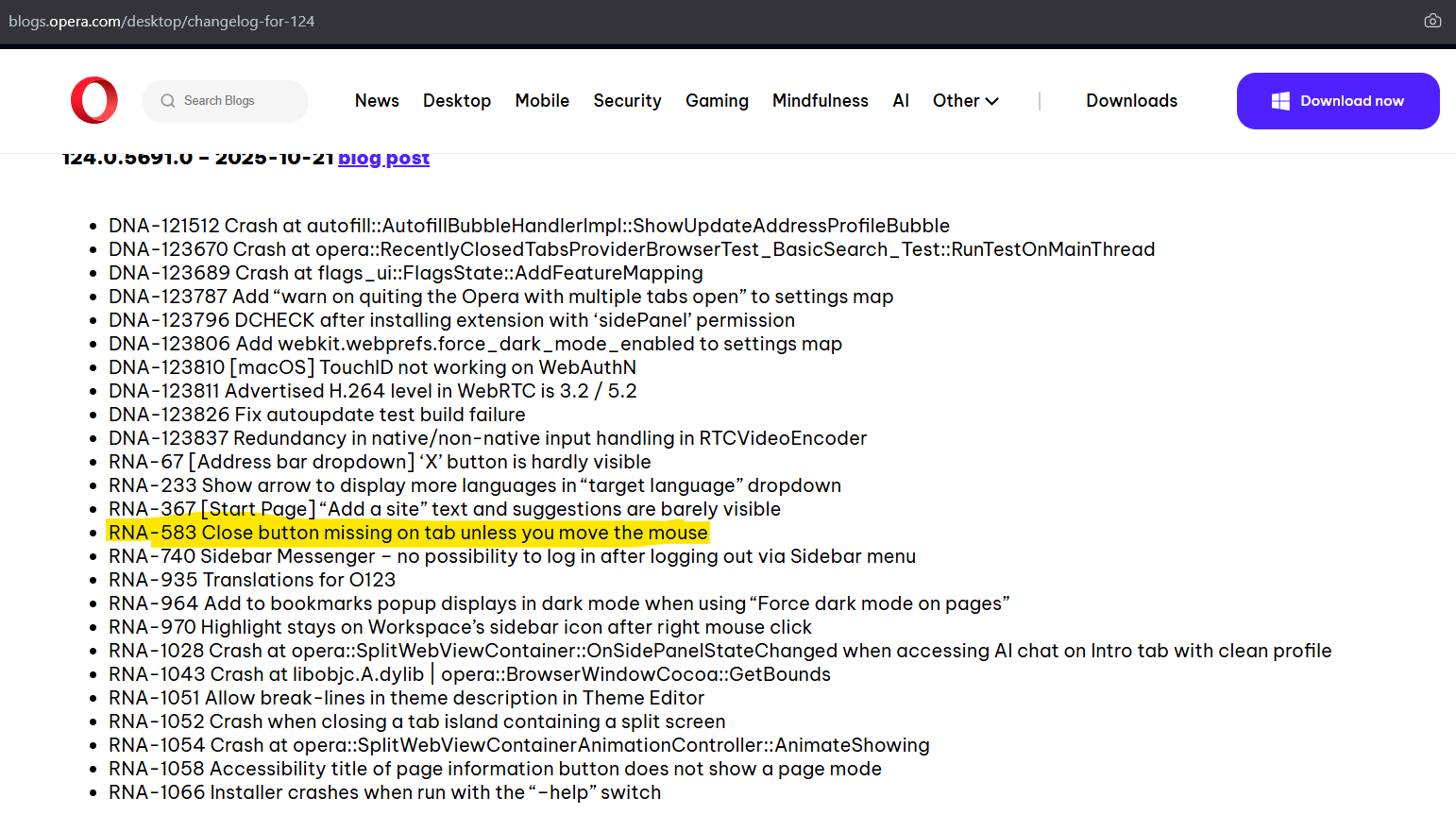This screenshot has height=815, width=1456.
Task: Open the News section
Action: click(377, 101)
